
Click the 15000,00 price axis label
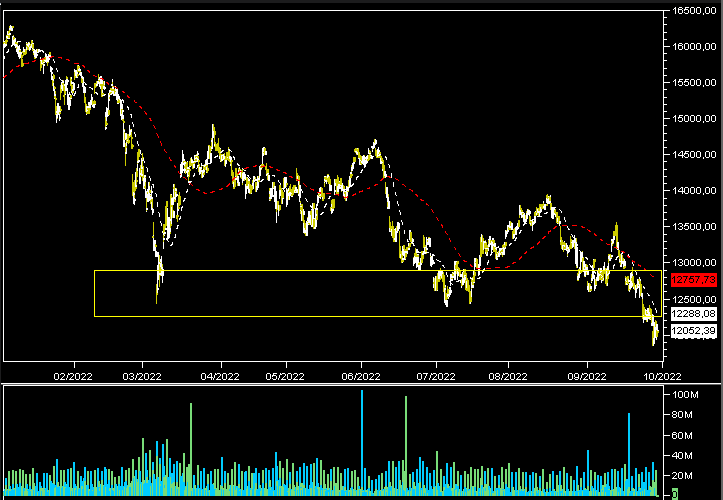pyautogui.click(x=694, y=119)
